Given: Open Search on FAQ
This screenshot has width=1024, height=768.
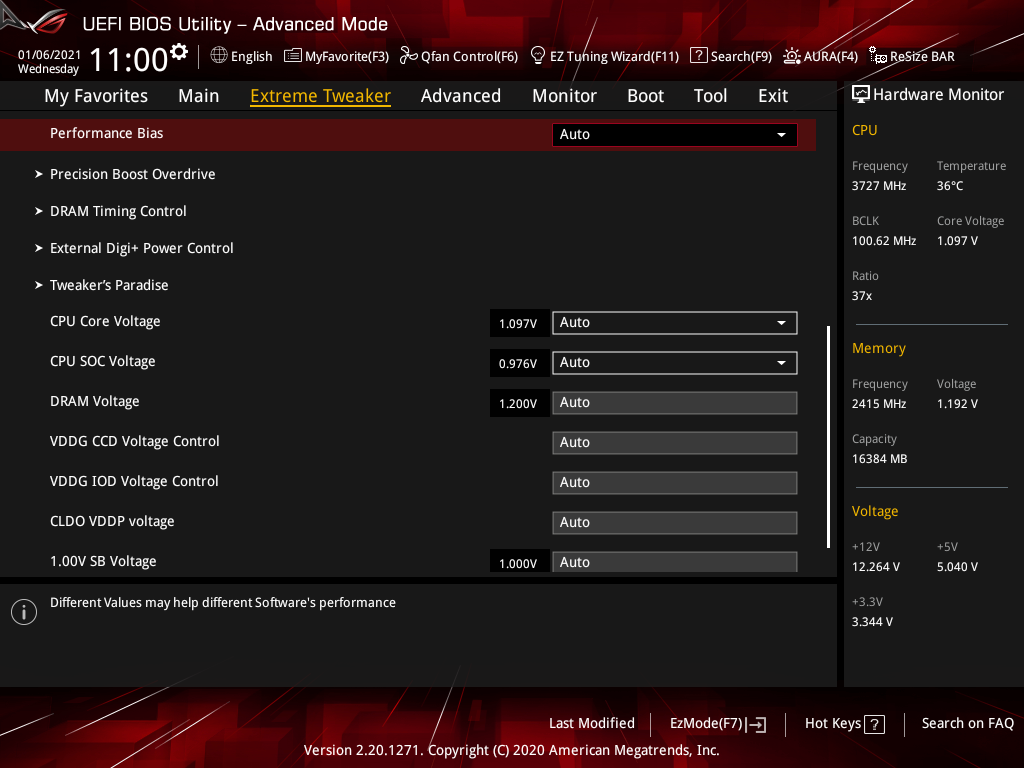Looking at the screenshot, I should 967,724.
